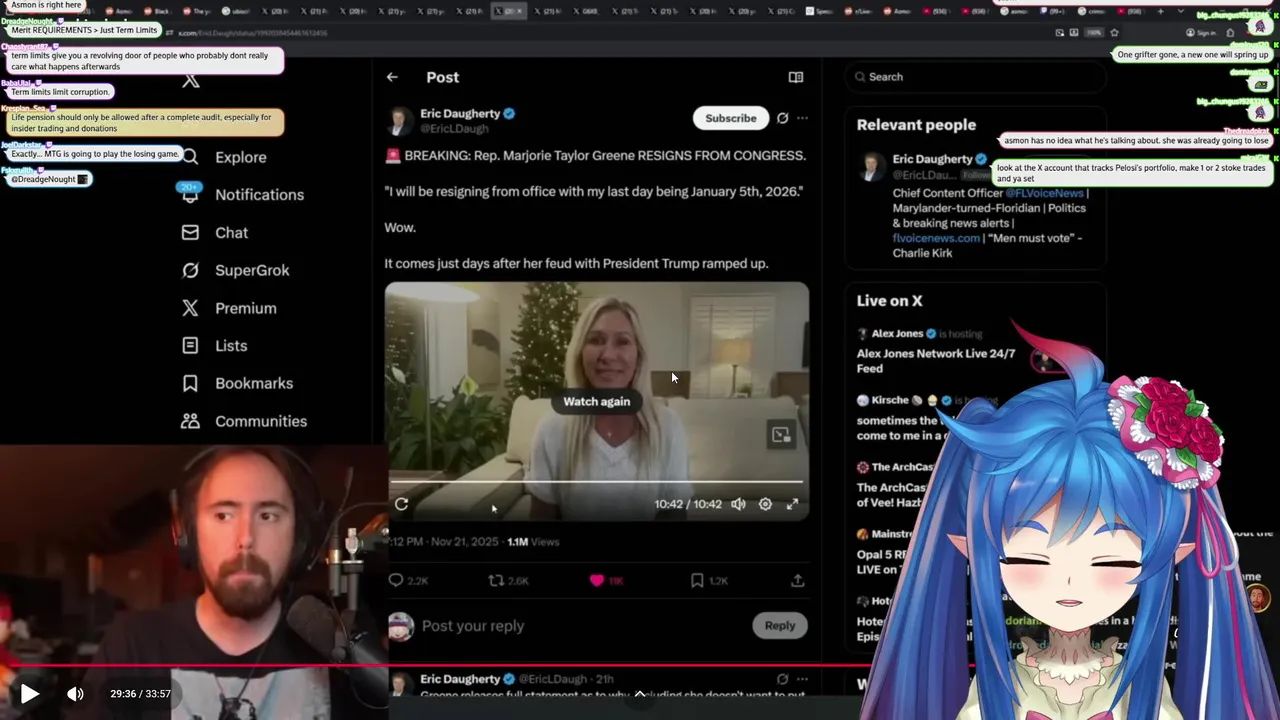Open Eric Daugherty in Relevant people

coord(932,159)
